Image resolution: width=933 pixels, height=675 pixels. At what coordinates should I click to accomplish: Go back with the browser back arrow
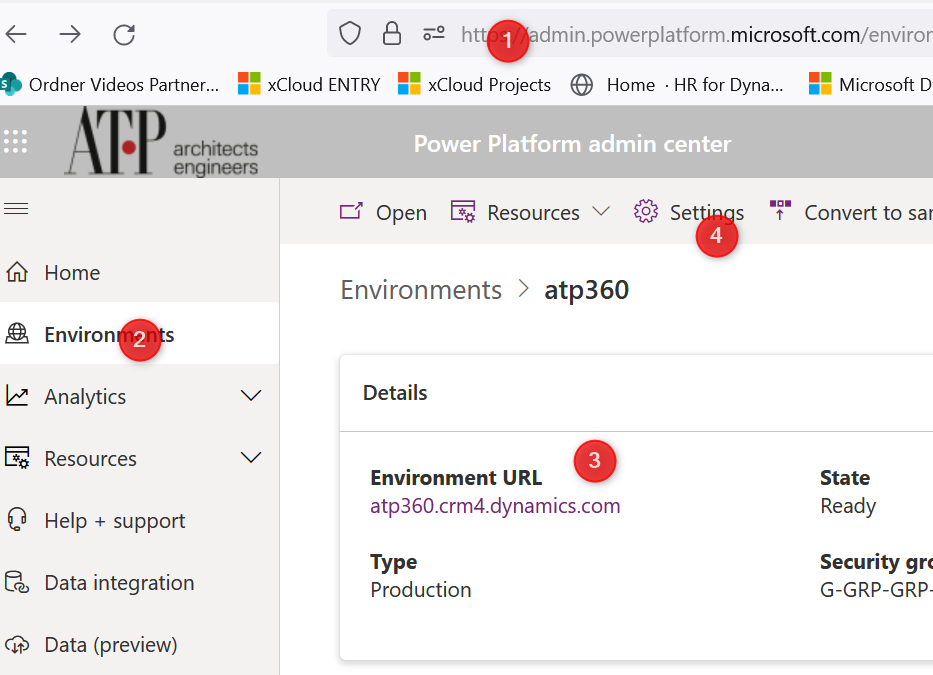(16, 35)
